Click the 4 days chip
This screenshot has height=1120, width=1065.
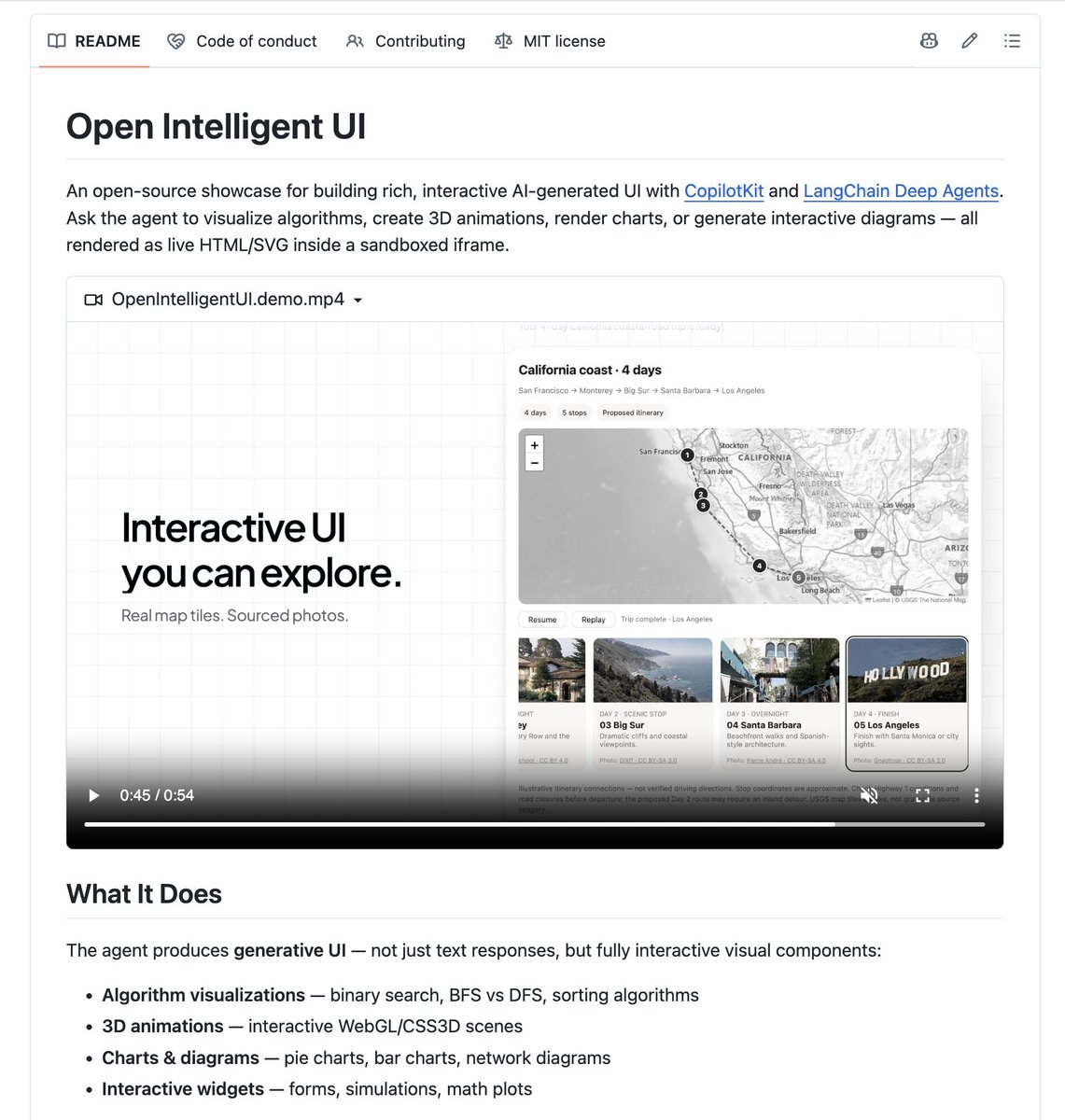tap(536, 413)
